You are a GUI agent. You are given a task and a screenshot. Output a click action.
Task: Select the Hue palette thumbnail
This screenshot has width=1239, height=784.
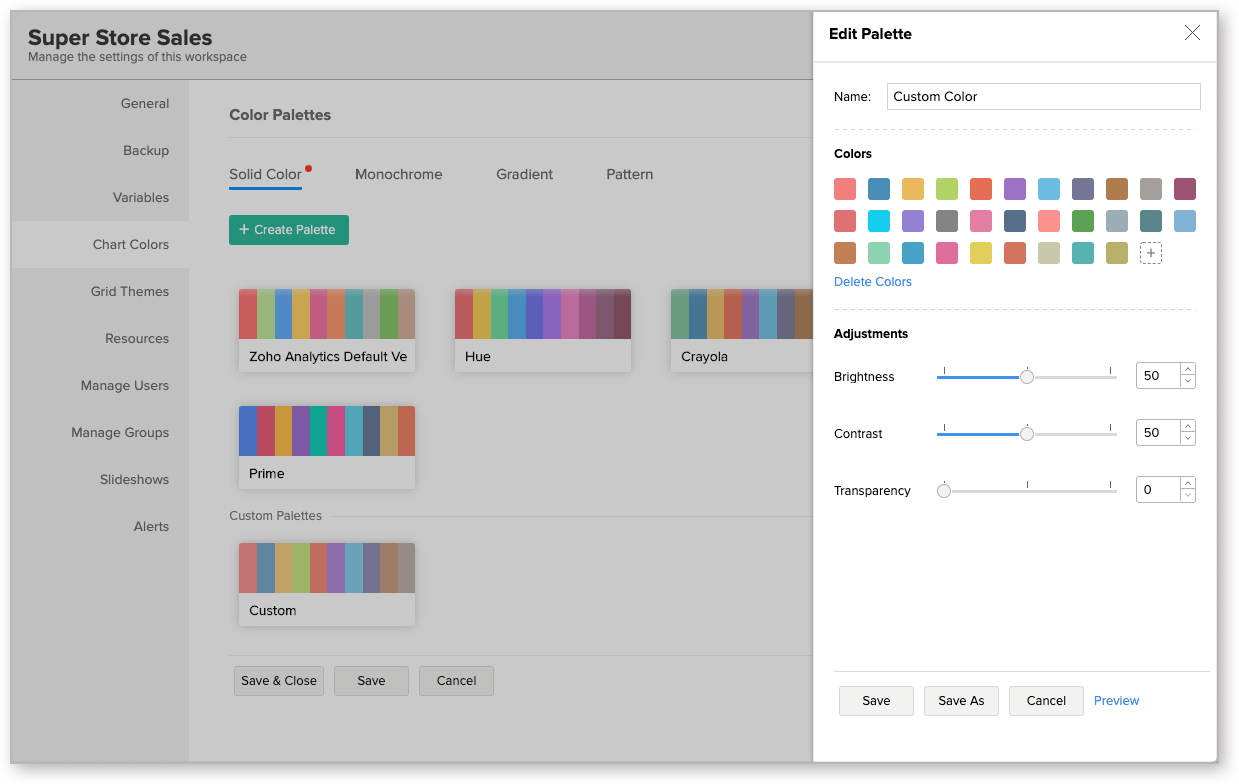click(x=542, y=330)
